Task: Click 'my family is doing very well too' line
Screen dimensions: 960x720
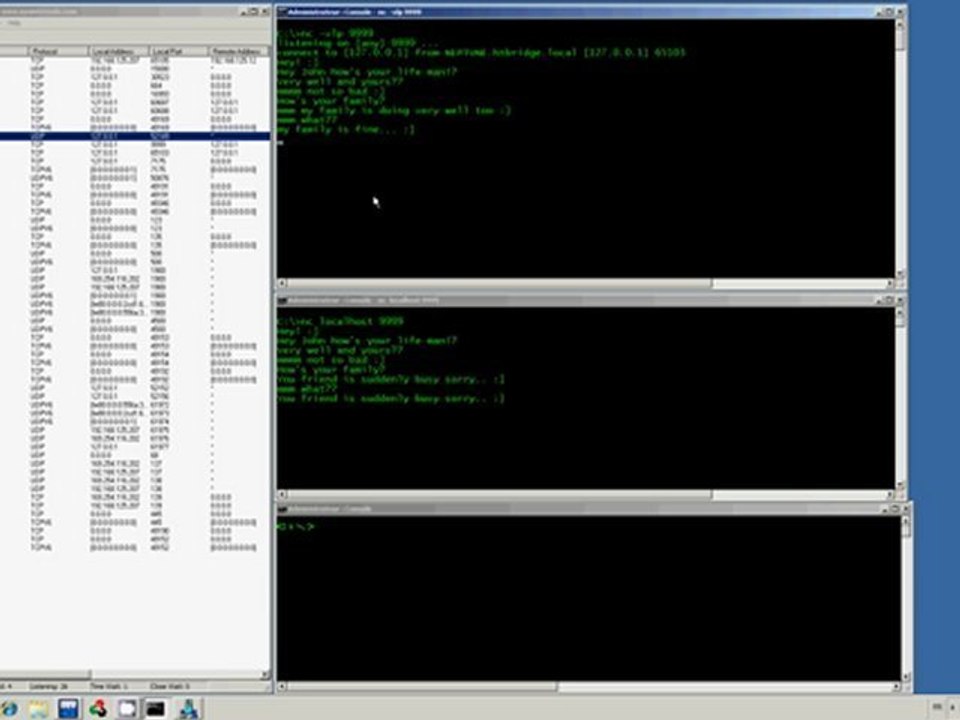Action: coord(394,111)
